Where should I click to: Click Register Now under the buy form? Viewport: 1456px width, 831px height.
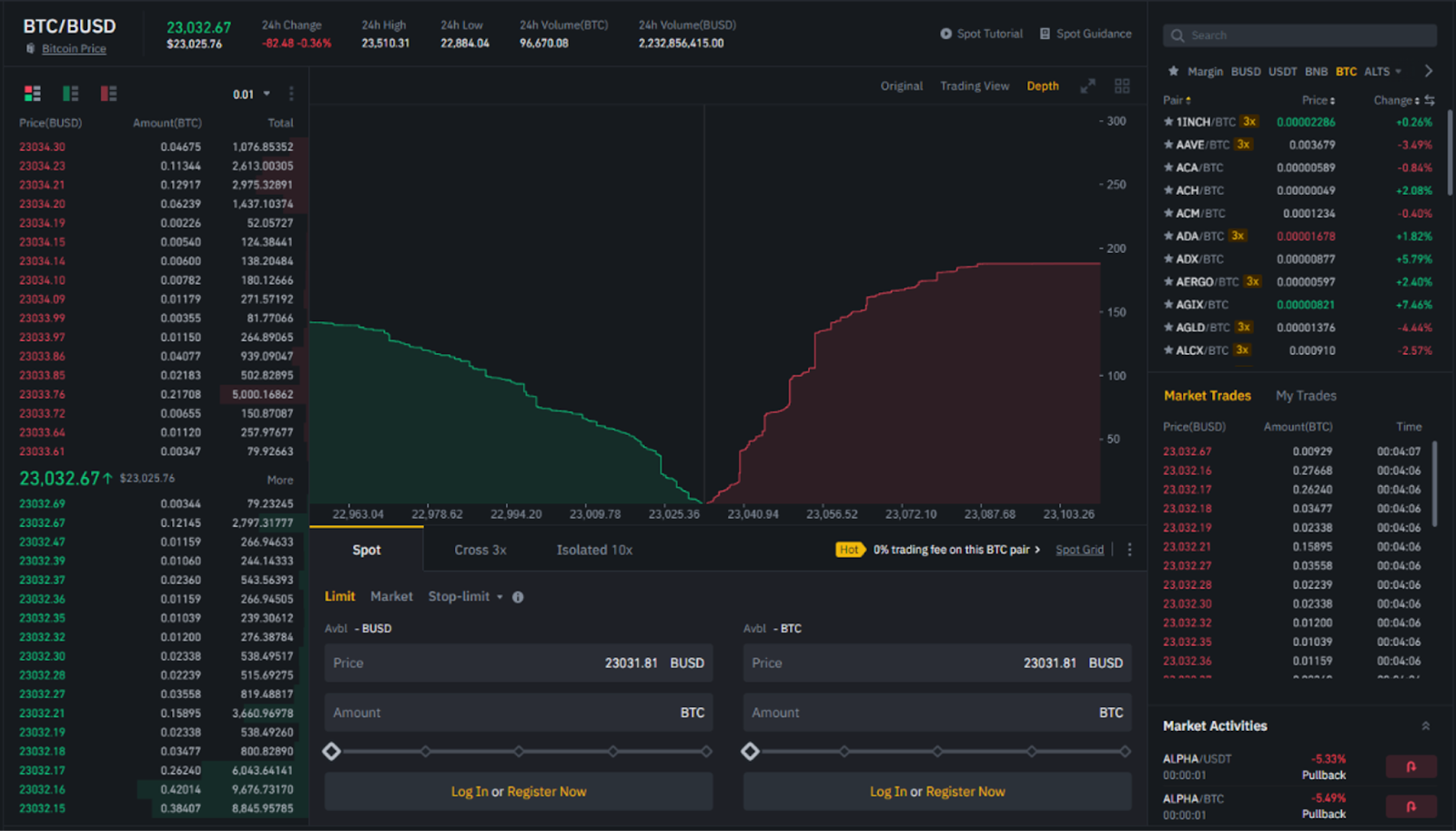click(546, 791)
